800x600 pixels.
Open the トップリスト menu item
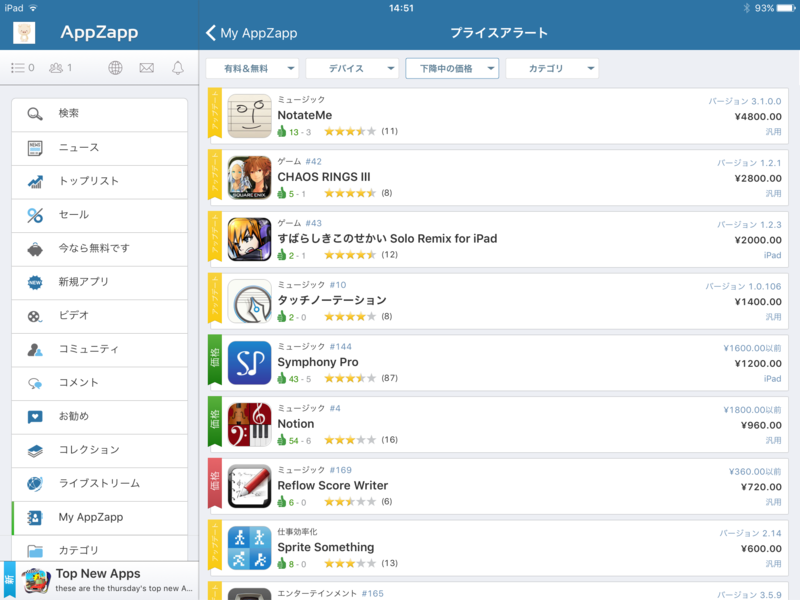point(99,182)
